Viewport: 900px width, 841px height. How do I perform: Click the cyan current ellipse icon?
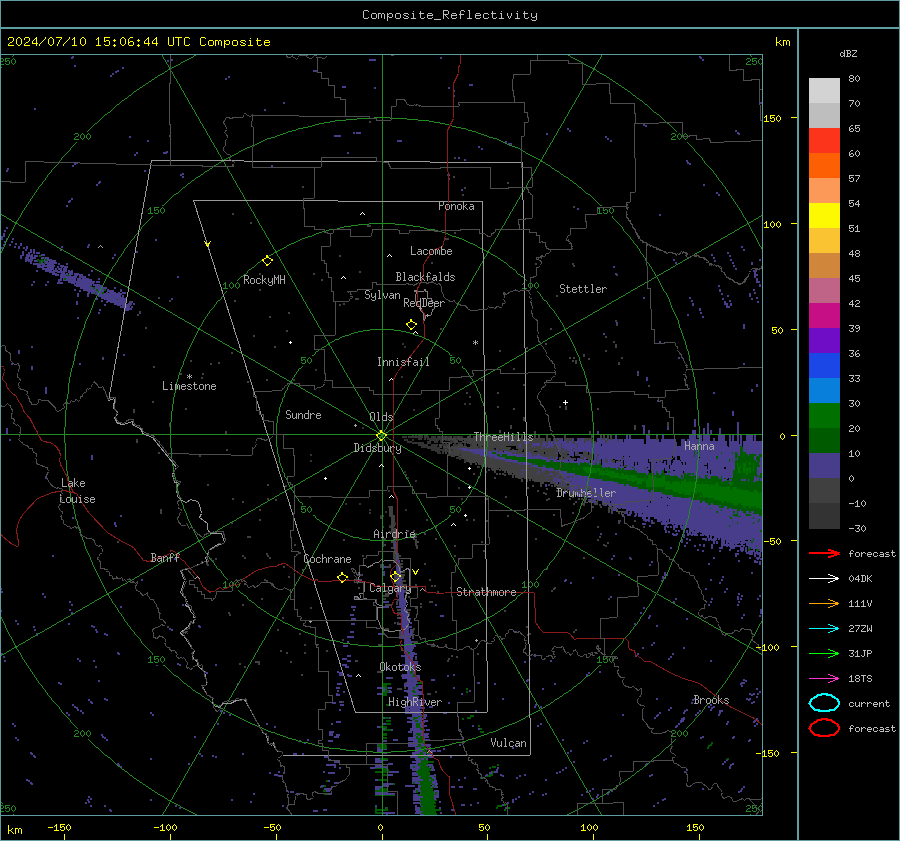coord(824,703)
